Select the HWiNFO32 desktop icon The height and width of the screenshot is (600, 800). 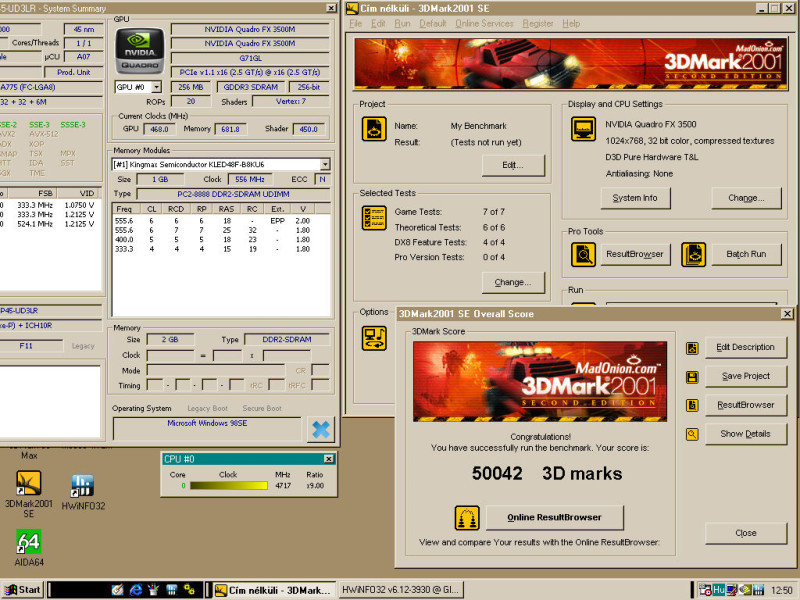(83, 486)
